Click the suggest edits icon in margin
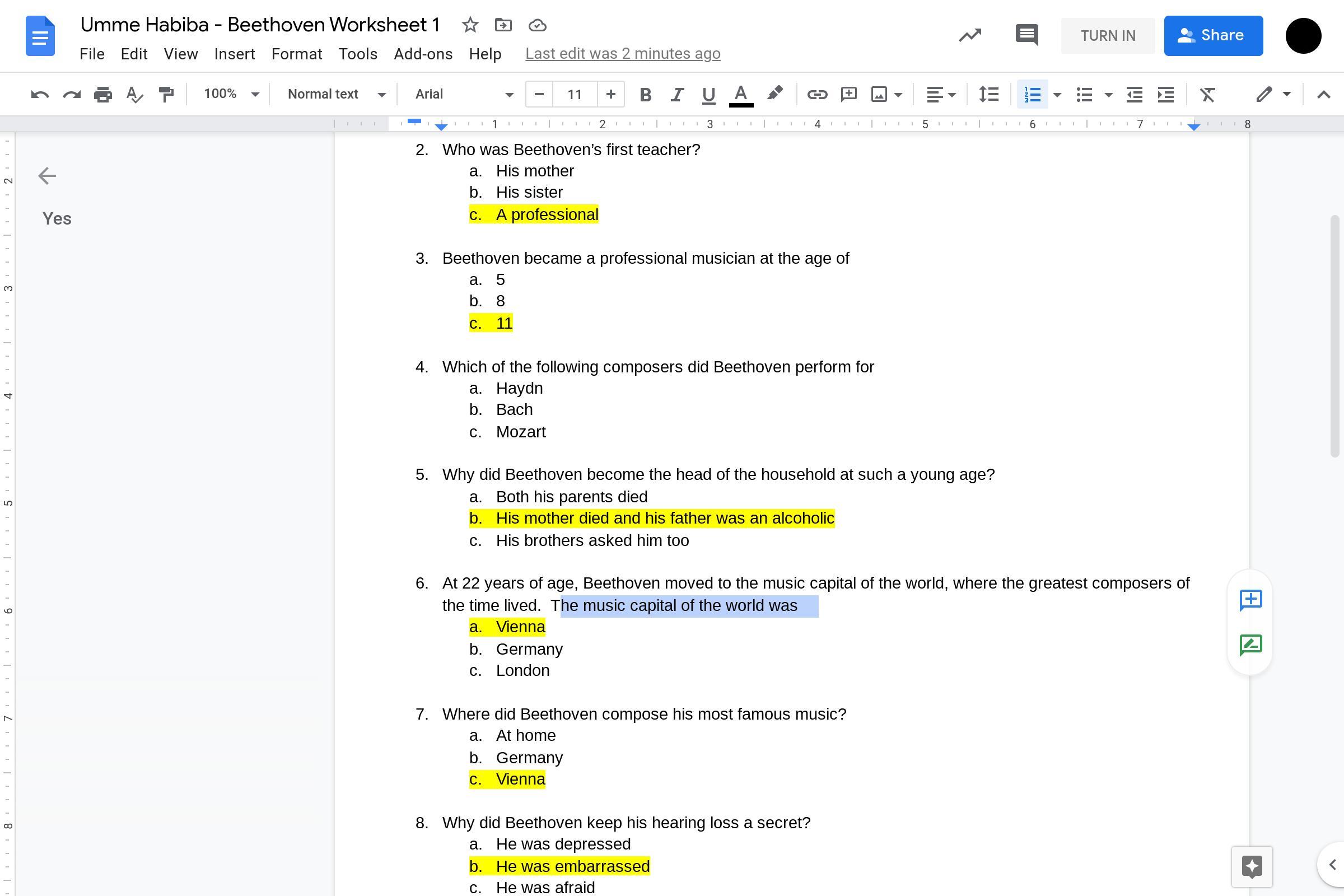This screenshot has height=896, width=1344. pyautogui.click(x=1250, y=645)
